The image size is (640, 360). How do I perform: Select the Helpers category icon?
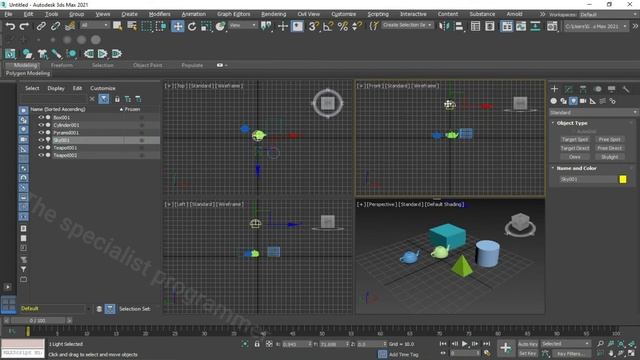(593, 101)
